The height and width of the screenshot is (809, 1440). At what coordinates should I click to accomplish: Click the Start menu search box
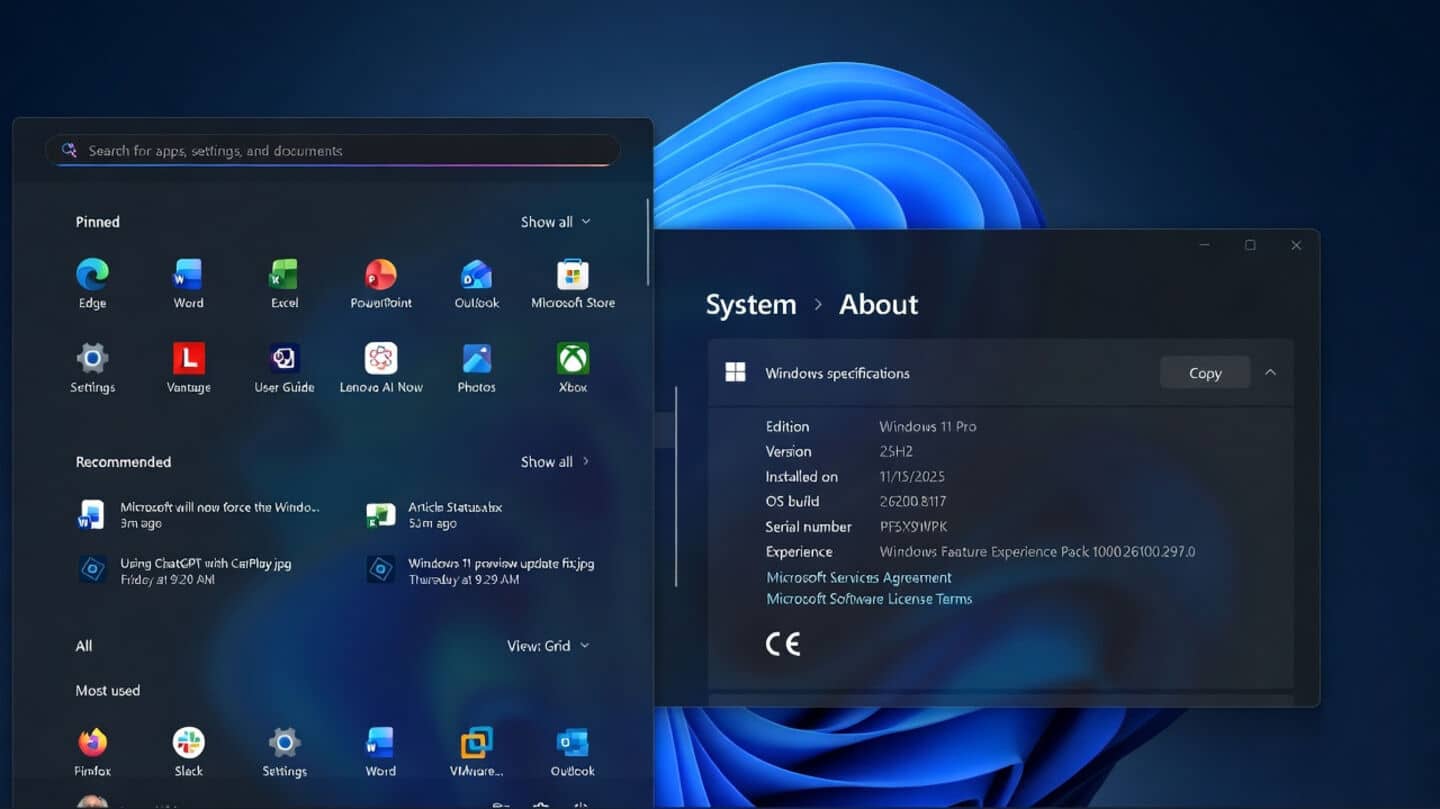(x=333, y=150)
